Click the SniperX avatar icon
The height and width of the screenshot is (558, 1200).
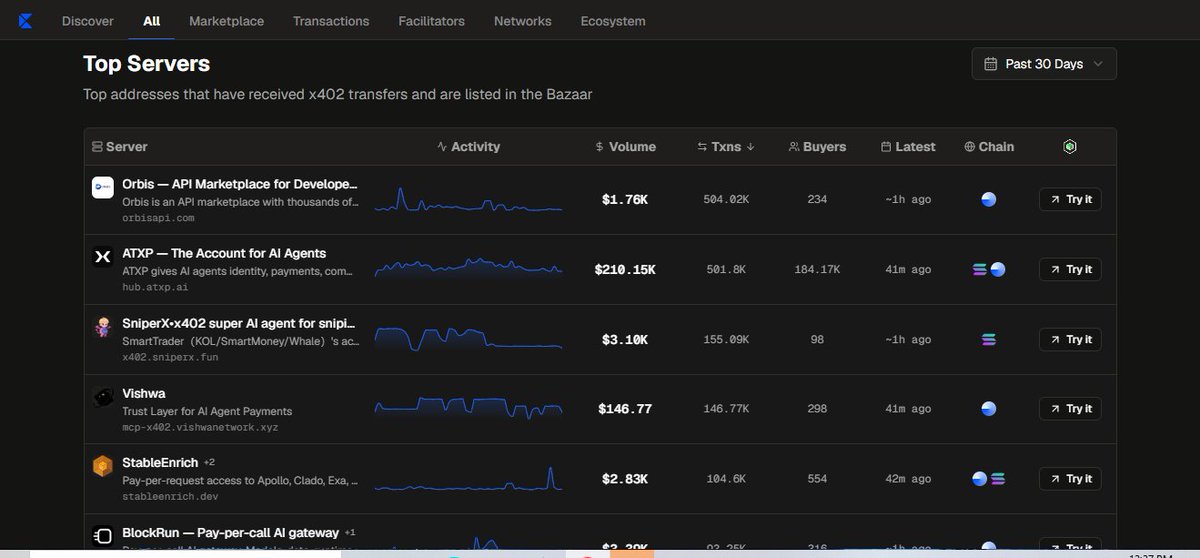coord(103,327)
